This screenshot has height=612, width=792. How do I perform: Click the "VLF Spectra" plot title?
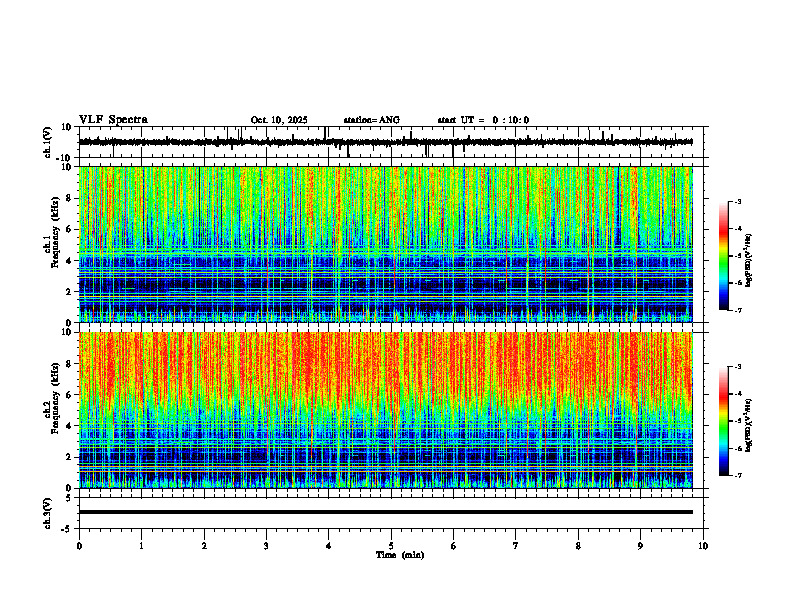[113, 120]
